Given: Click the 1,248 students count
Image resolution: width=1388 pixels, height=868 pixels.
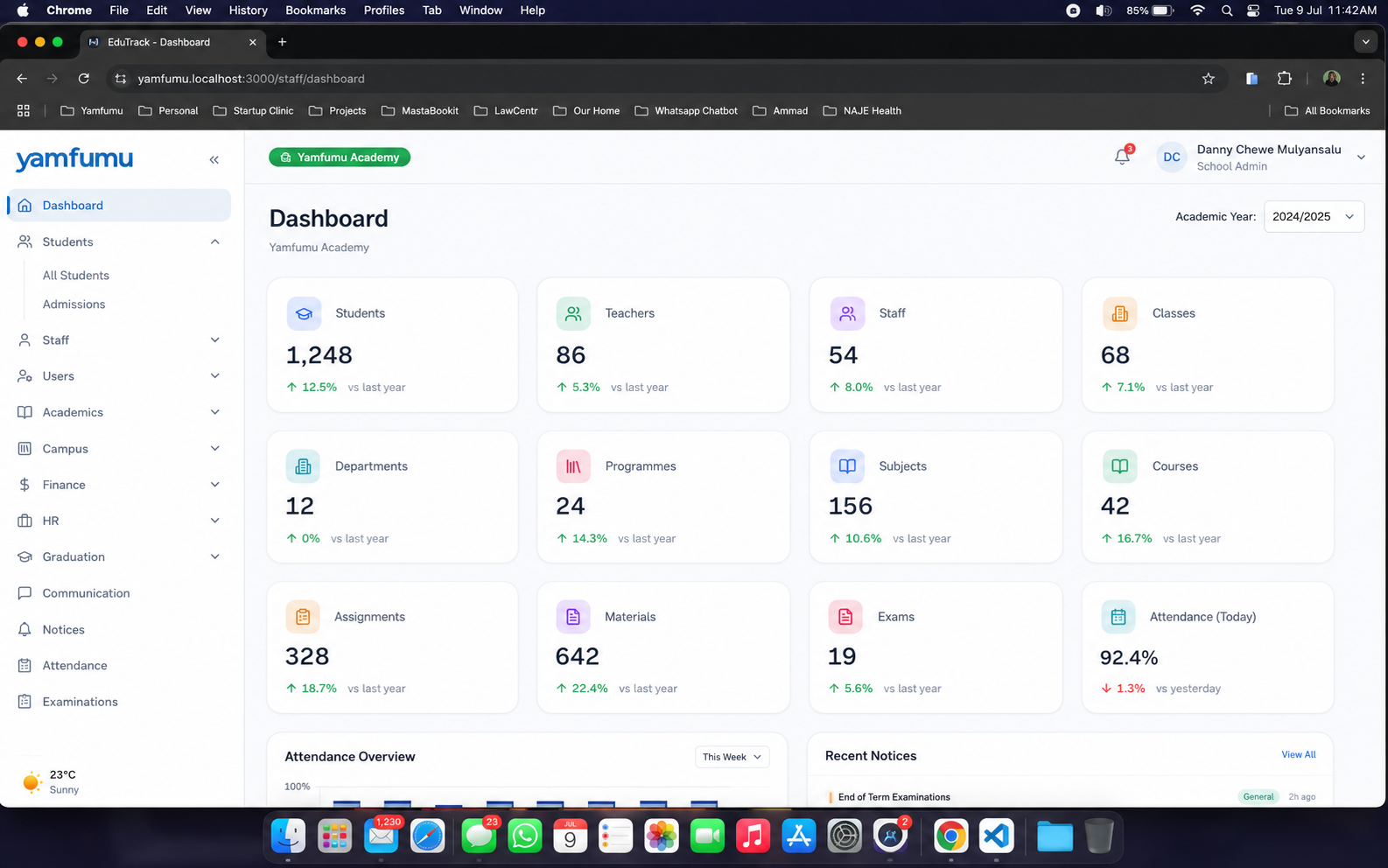Looking at the screenshot, I should pos(319,355).
